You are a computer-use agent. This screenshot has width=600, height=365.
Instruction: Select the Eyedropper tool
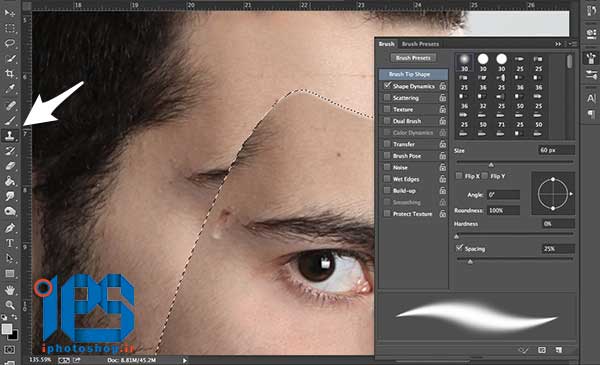(x=10, y=89)
